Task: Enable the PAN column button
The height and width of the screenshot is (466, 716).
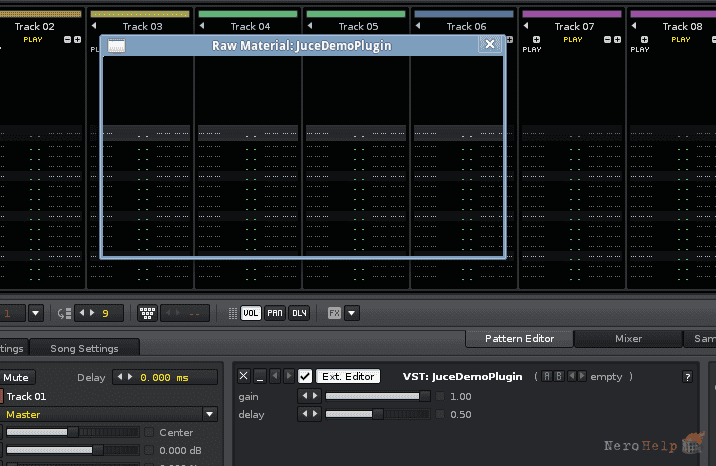Action: [275, 313]
